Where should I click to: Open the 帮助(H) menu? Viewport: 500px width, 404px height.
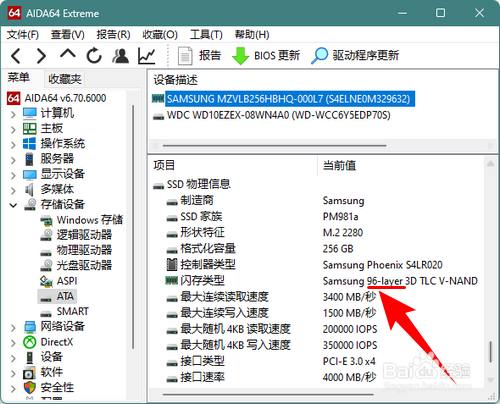point(252,34)
